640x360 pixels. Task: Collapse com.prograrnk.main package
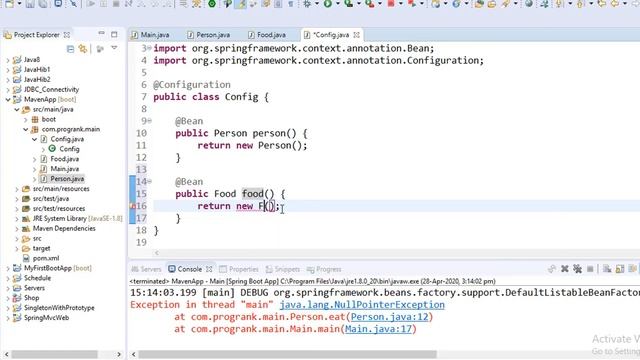26,129
